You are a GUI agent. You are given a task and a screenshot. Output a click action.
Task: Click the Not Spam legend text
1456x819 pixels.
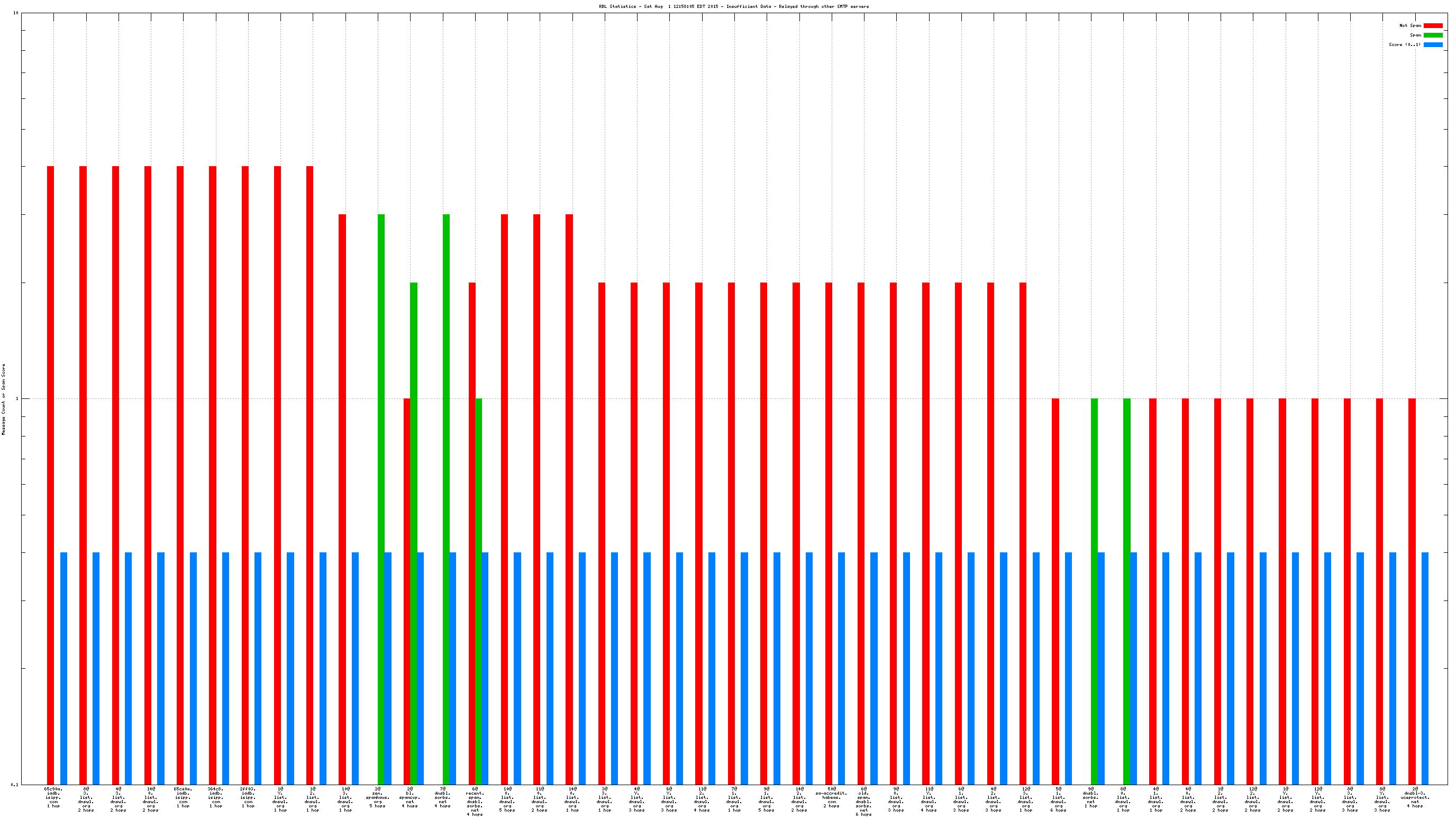(x=1410, y=25)
